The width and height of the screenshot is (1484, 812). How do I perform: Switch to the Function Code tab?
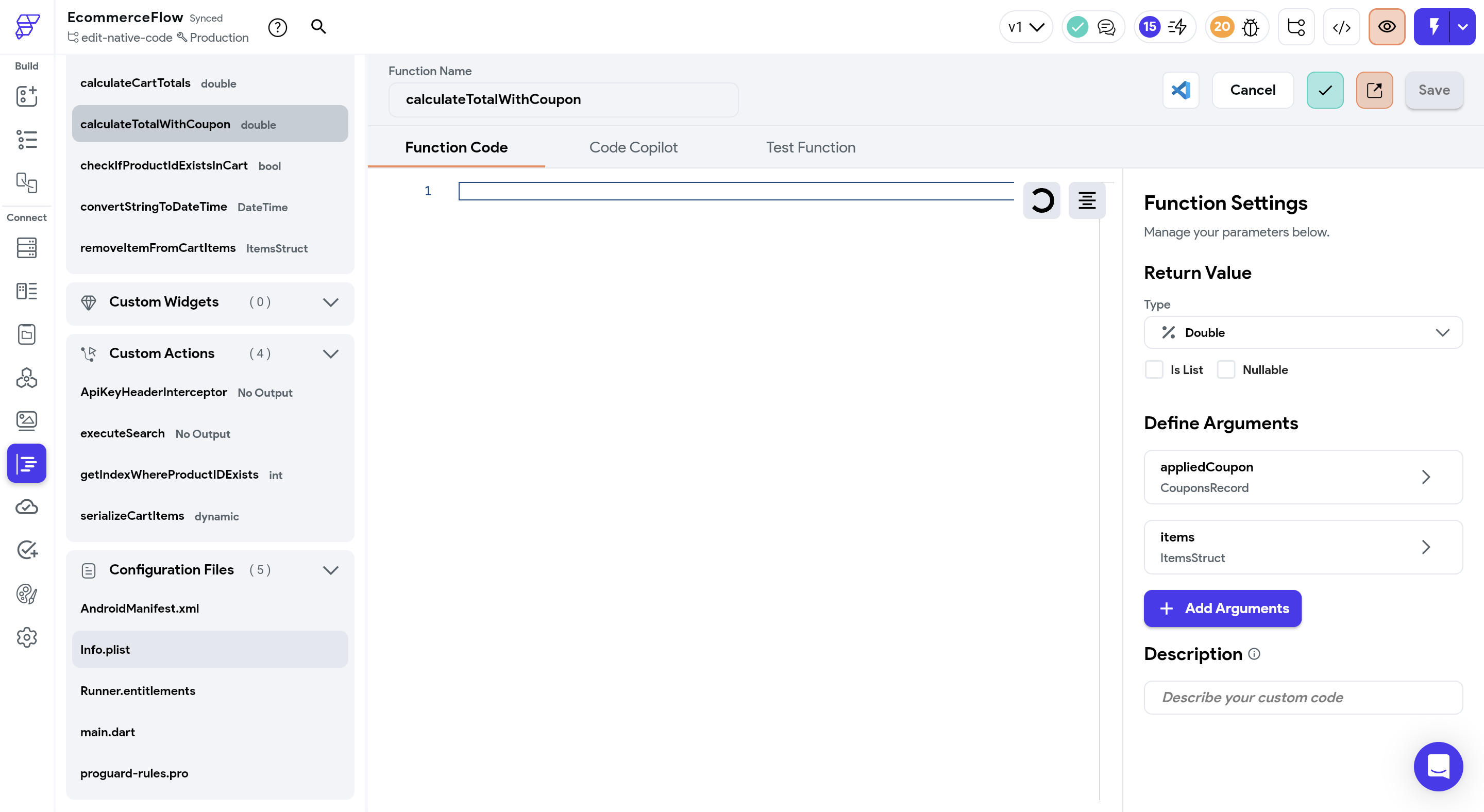pyautogui.click(x=456, y=147)
